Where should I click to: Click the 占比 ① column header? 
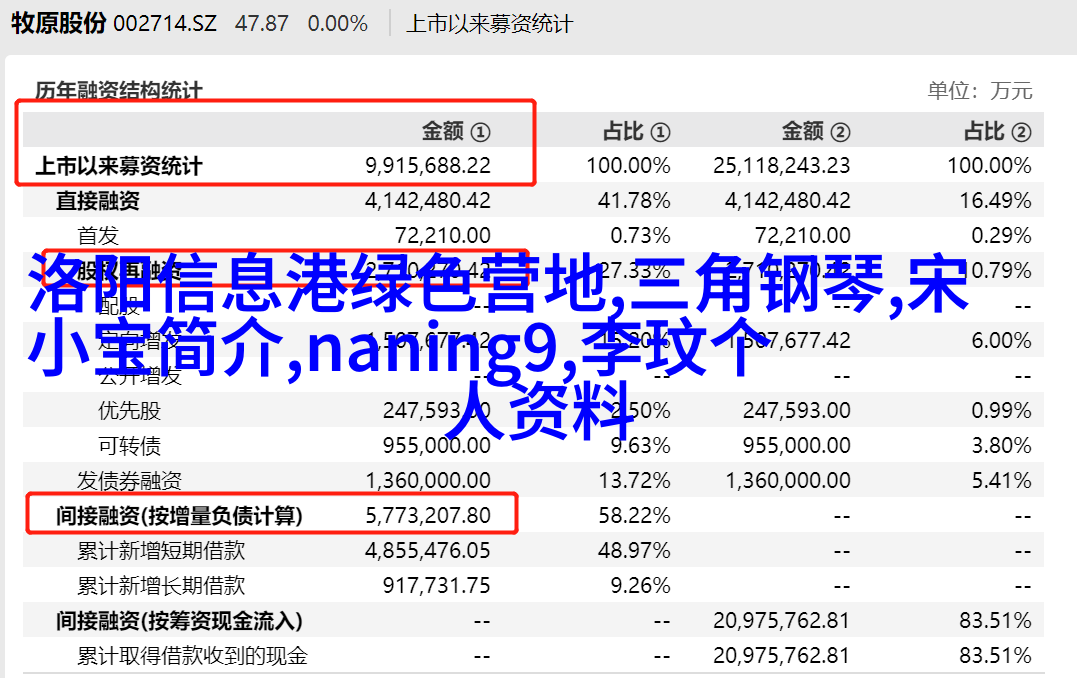point(636,131)
